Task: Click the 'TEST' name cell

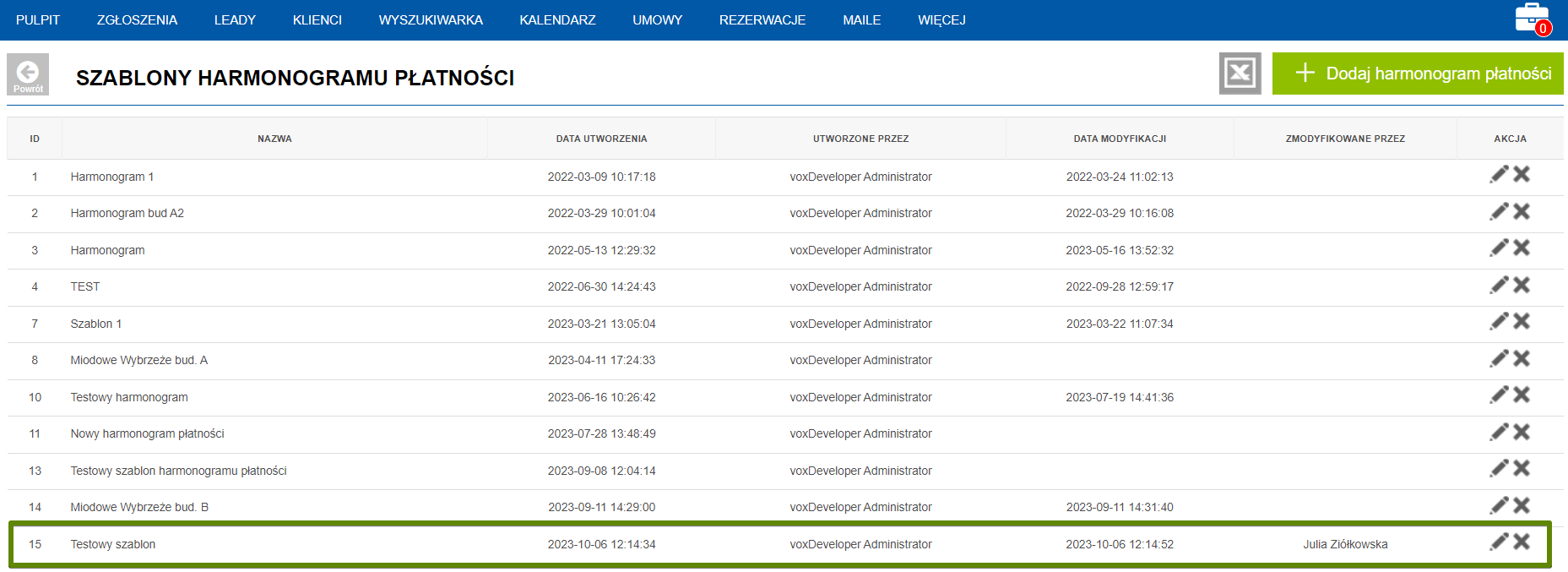Action: coord(85,286)
